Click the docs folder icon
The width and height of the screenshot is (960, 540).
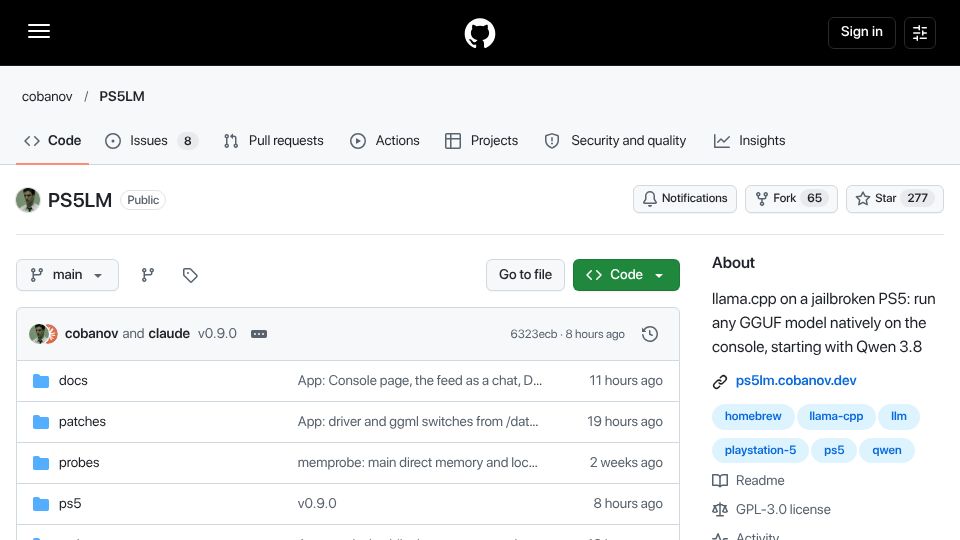(x=41, y=381)
